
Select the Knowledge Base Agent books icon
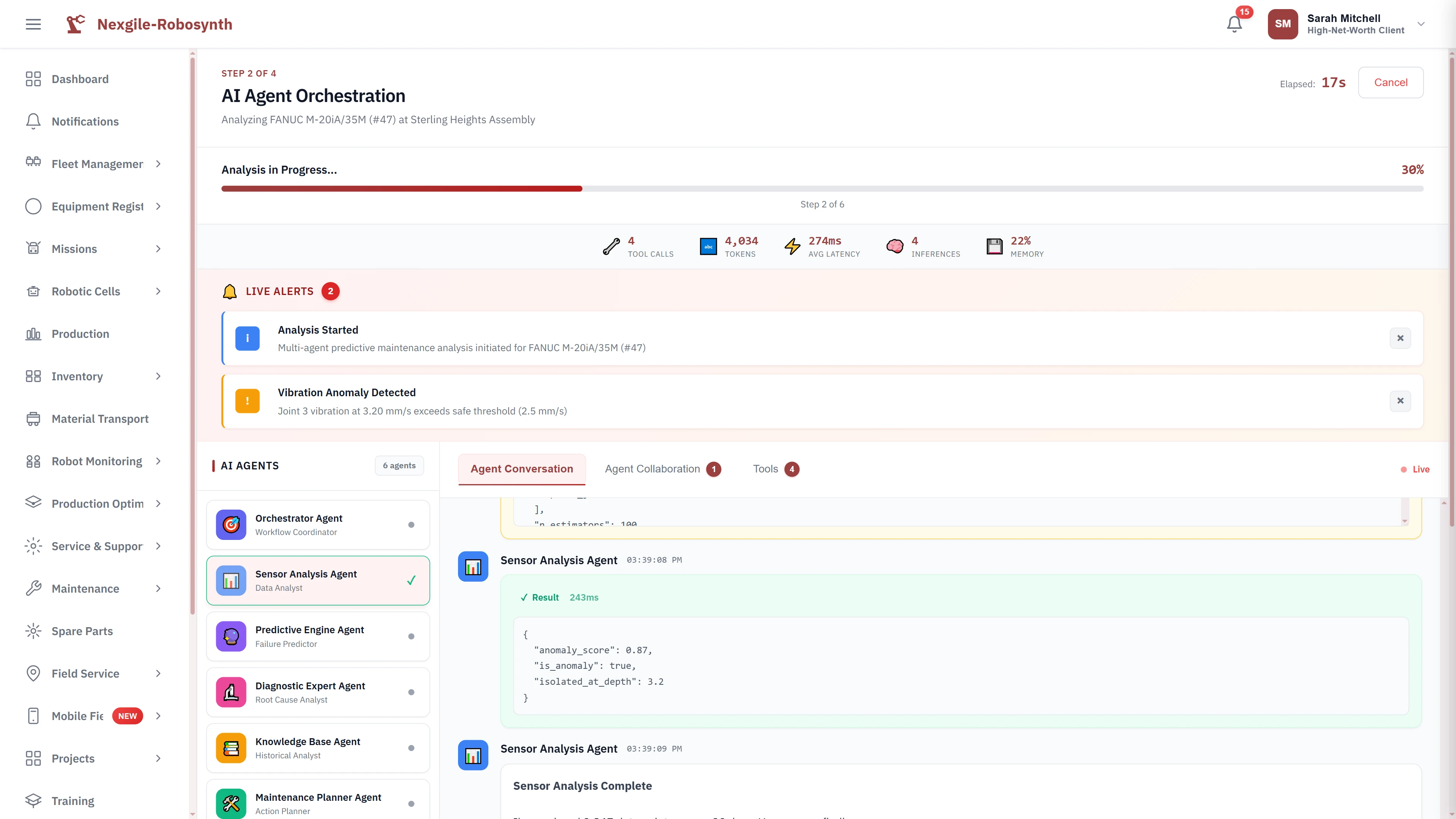[x=231, y=748]
